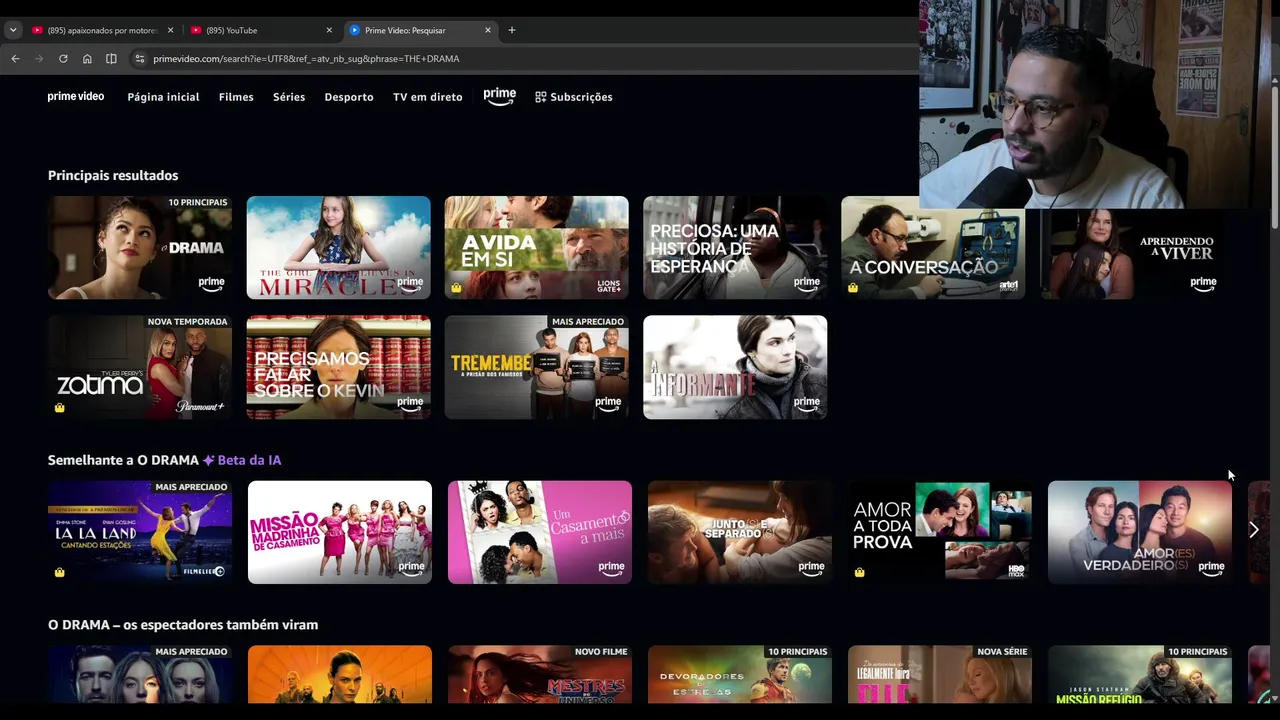Screen dimensions: 1280x720
Task: Open The Girl Who Believes in Miracles
Action: tap(339, 248)
